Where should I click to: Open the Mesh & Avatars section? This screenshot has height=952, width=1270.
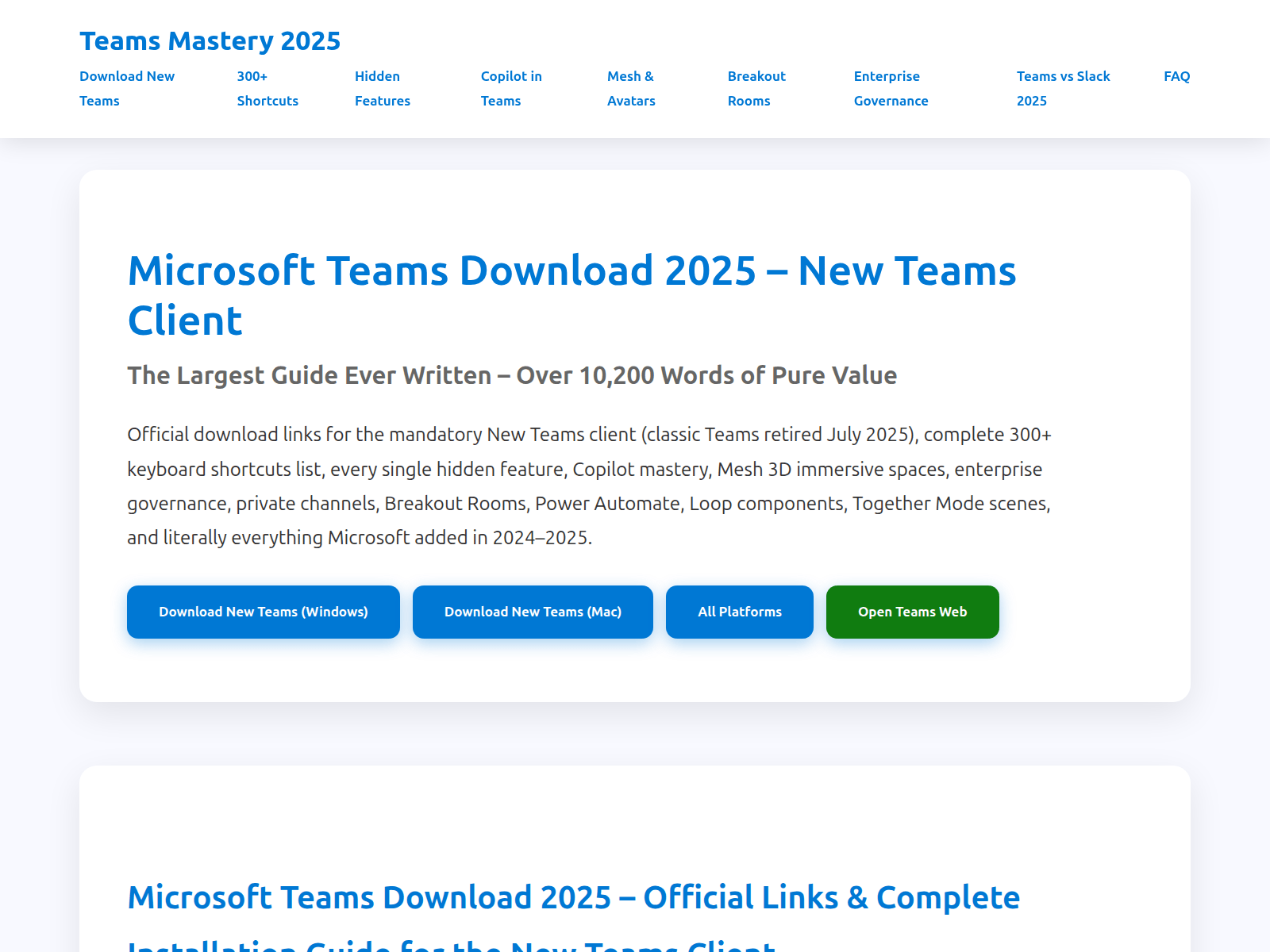[x=630, y=88]
